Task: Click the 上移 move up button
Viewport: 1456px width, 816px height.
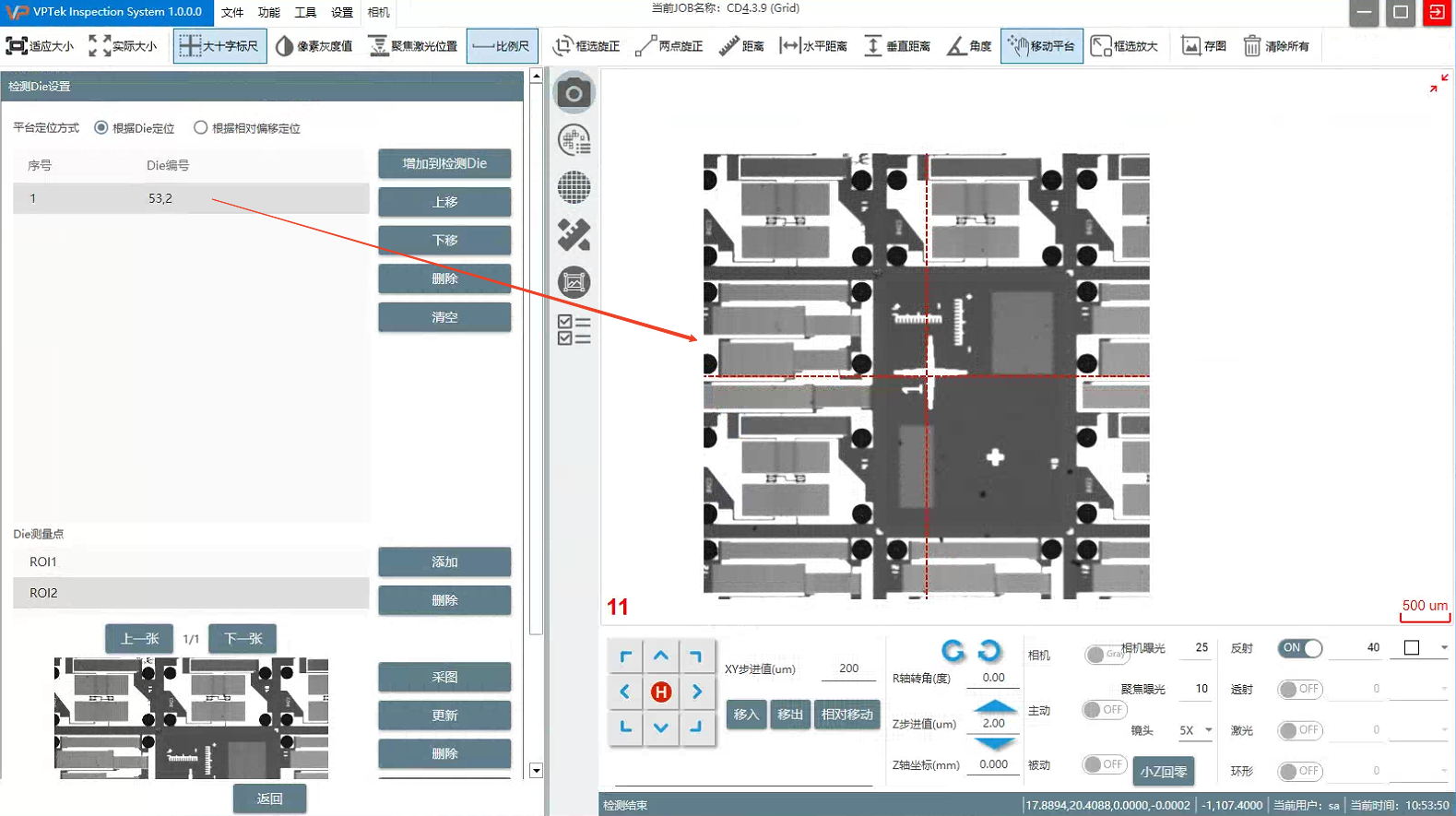Action: click(x=444, y=202)
